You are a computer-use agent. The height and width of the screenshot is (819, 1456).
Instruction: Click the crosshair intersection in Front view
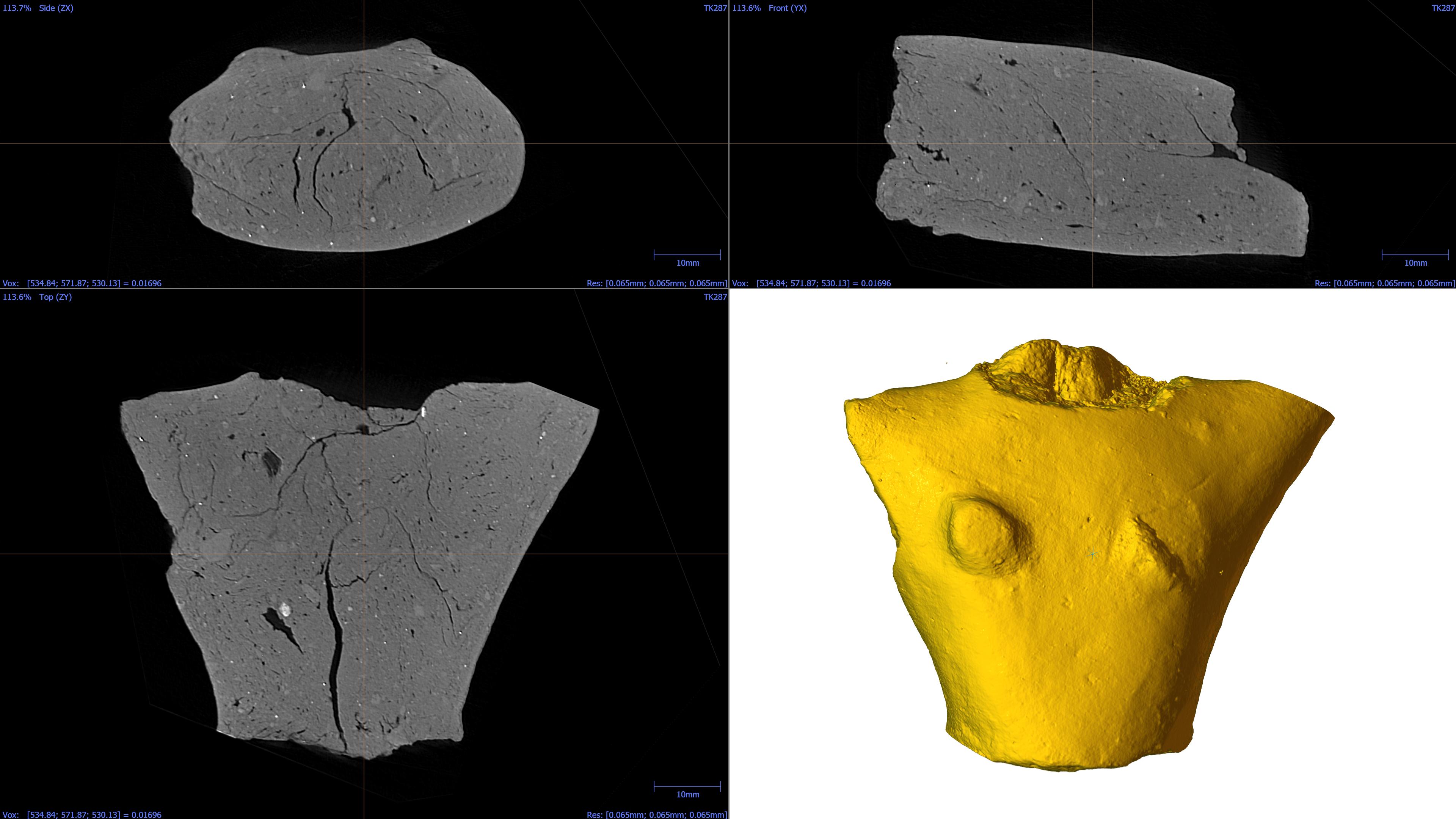1092,144
